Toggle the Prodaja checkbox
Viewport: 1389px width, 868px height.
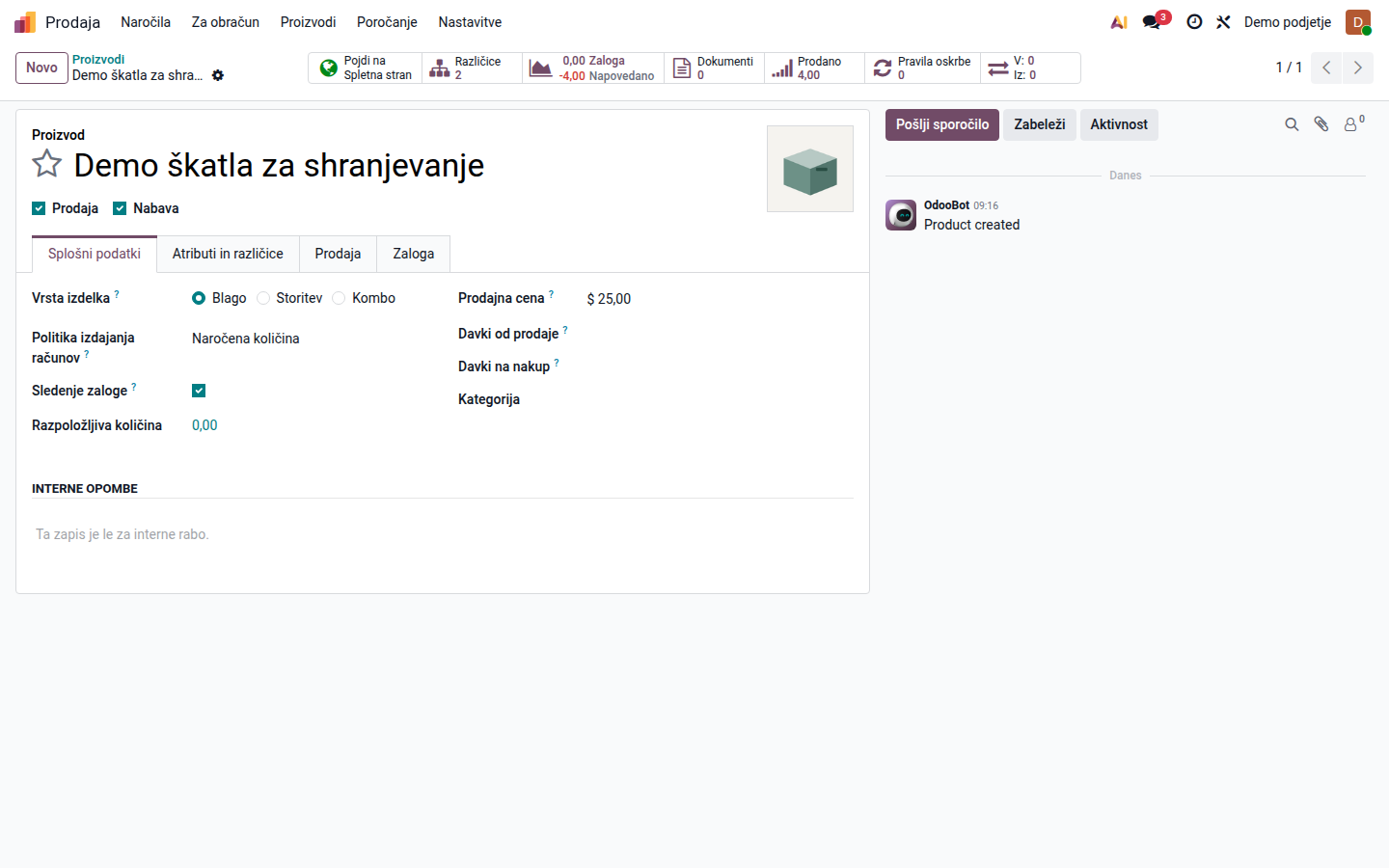click(x=39, y=208)
